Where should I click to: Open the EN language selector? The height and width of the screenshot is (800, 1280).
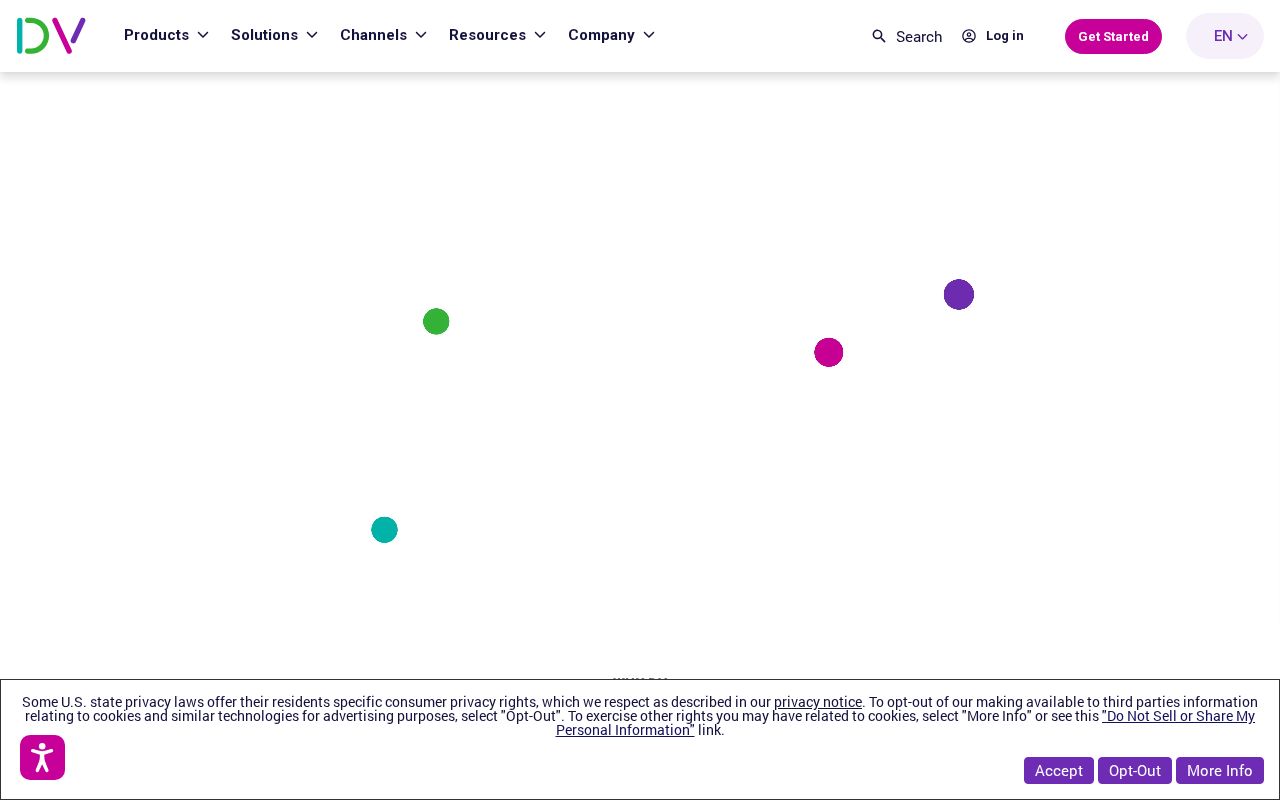click(1224, 36)
